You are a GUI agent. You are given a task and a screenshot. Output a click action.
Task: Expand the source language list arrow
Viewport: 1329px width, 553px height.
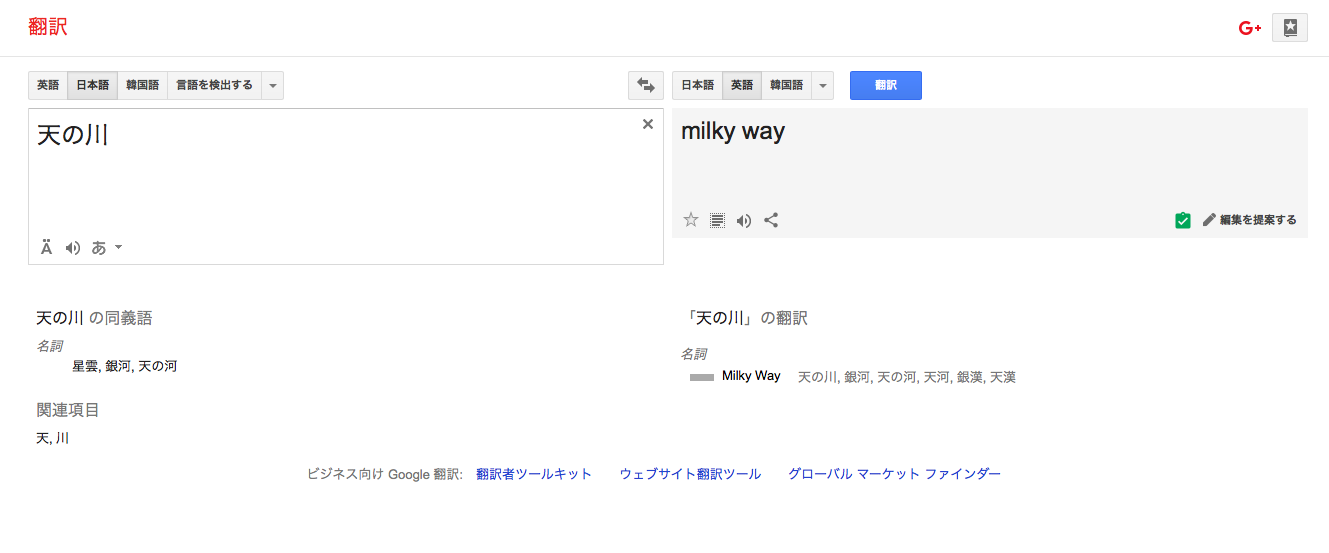[x=273, y=86]
